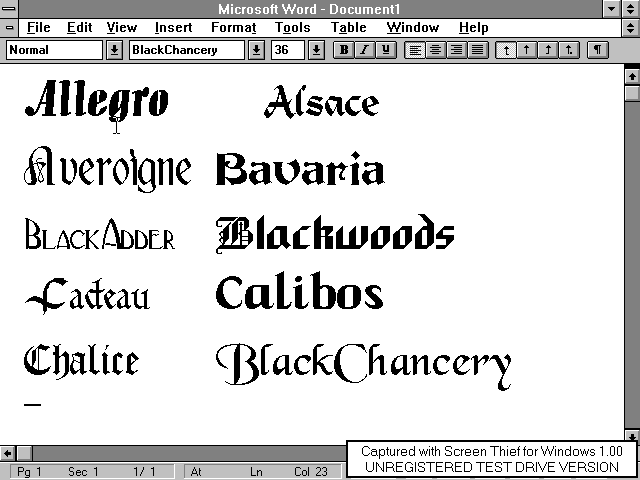Open the Table menu
This screenshot has width=640, height=480.
pyautogui.click(x=349, y=28)
